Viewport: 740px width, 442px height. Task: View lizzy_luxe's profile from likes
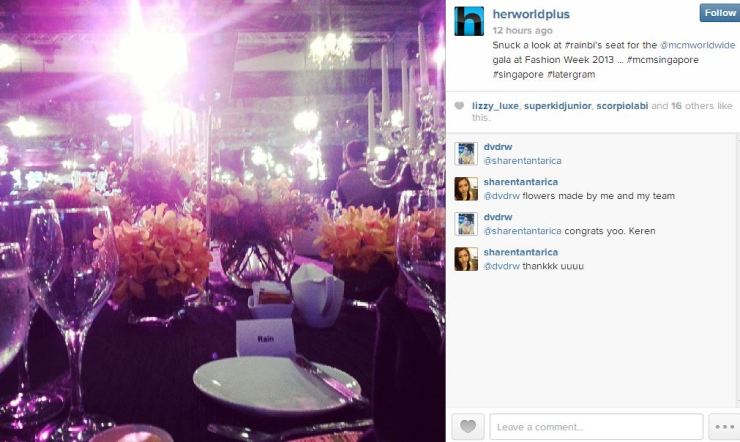[x=495, y=106]
